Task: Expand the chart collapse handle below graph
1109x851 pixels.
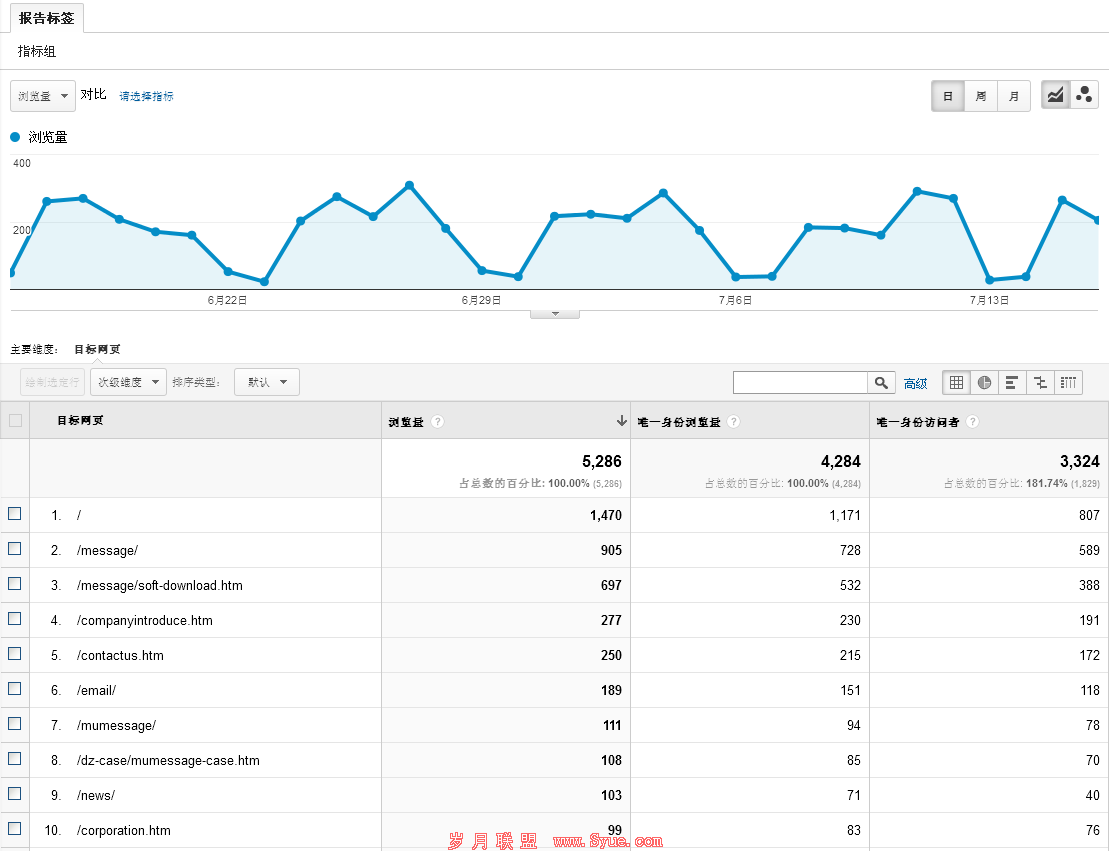Action: [555, 314]
